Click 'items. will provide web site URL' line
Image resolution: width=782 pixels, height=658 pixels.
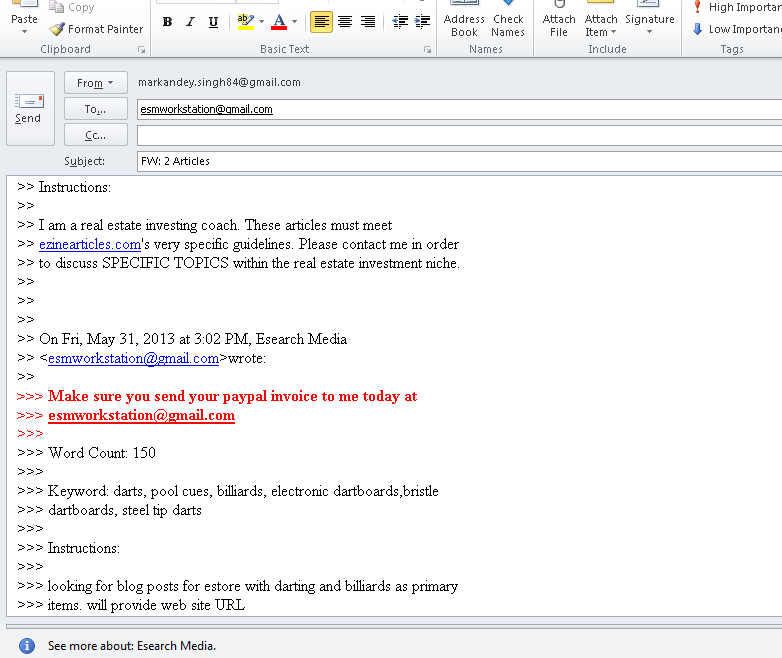146,605
